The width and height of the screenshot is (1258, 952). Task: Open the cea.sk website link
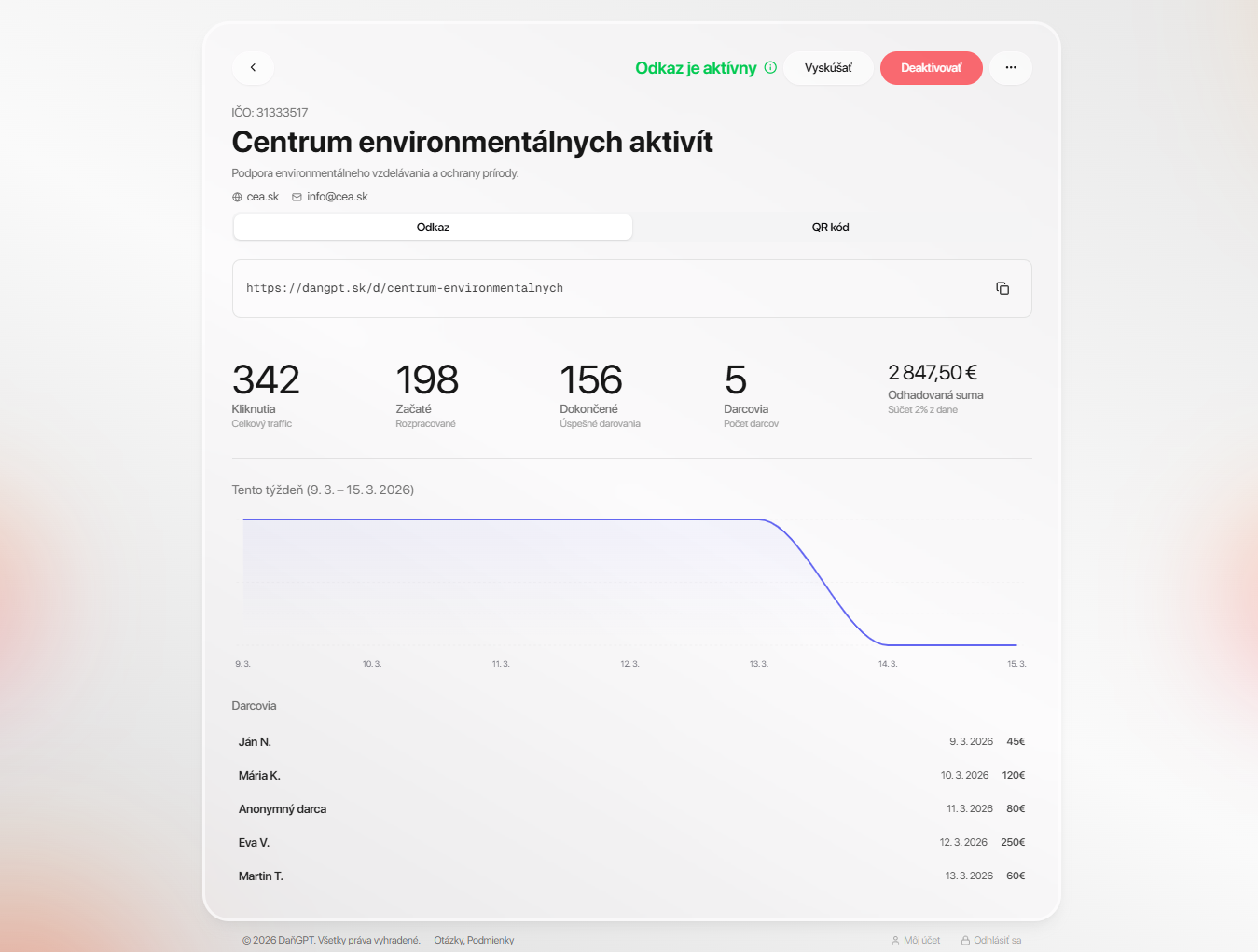pyautogui.click(x=263, y=198)
